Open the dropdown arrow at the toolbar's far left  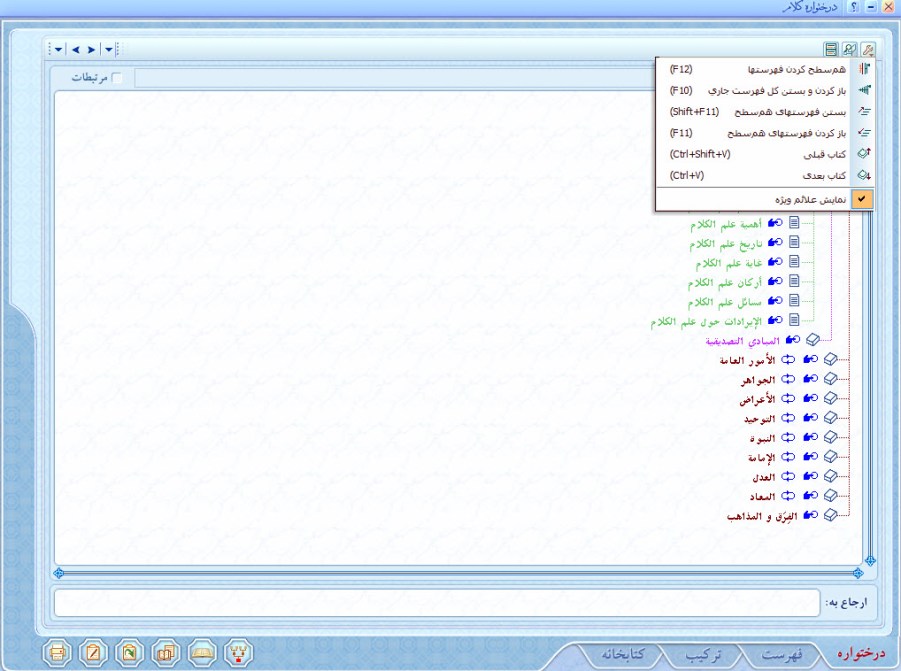point(58,49)
